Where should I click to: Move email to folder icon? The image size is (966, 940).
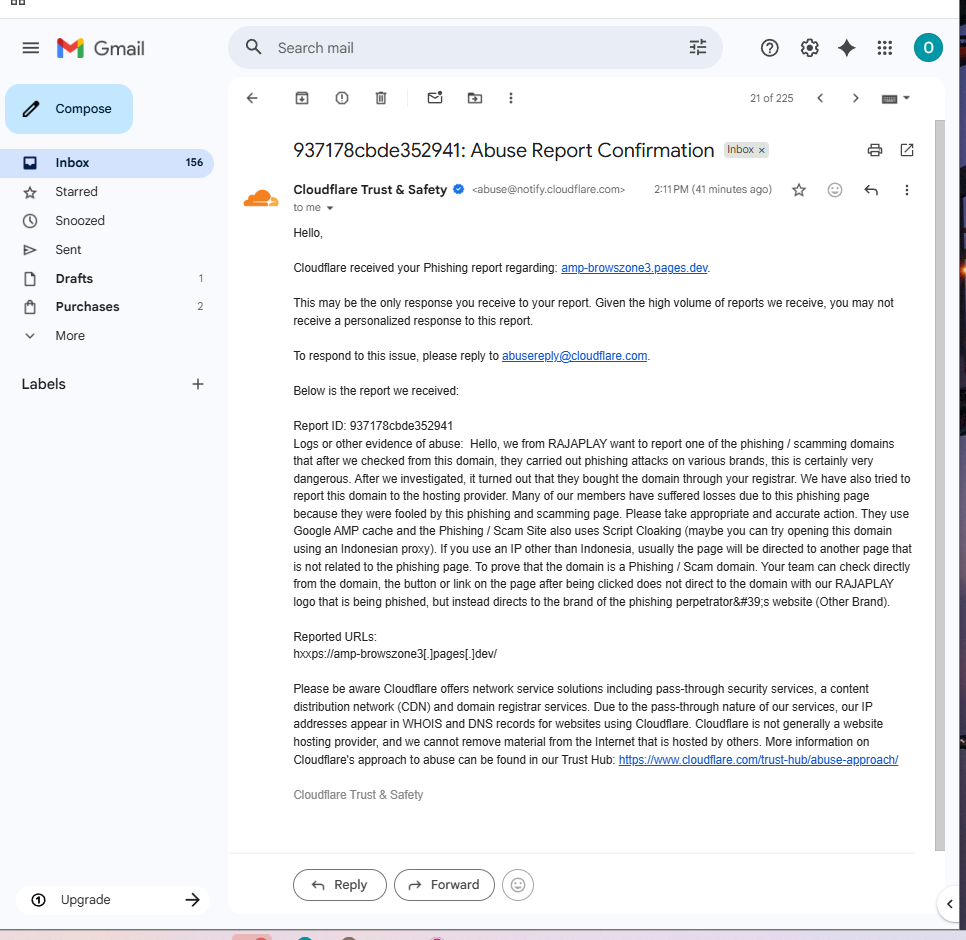click(x=474, y=98)
